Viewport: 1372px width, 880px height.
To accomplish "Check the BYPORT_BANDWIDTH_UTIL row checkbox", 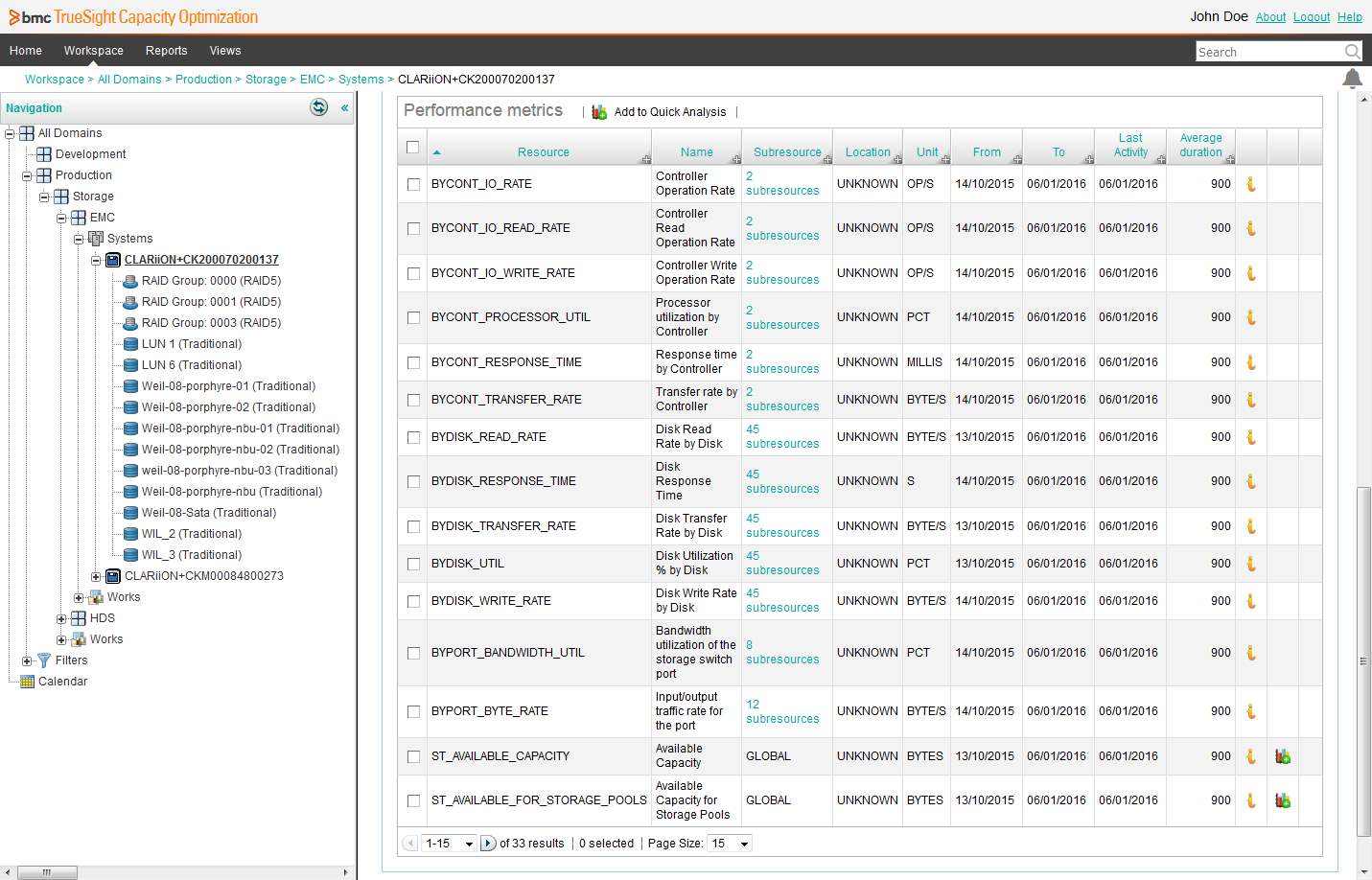I will coord(413,653).
